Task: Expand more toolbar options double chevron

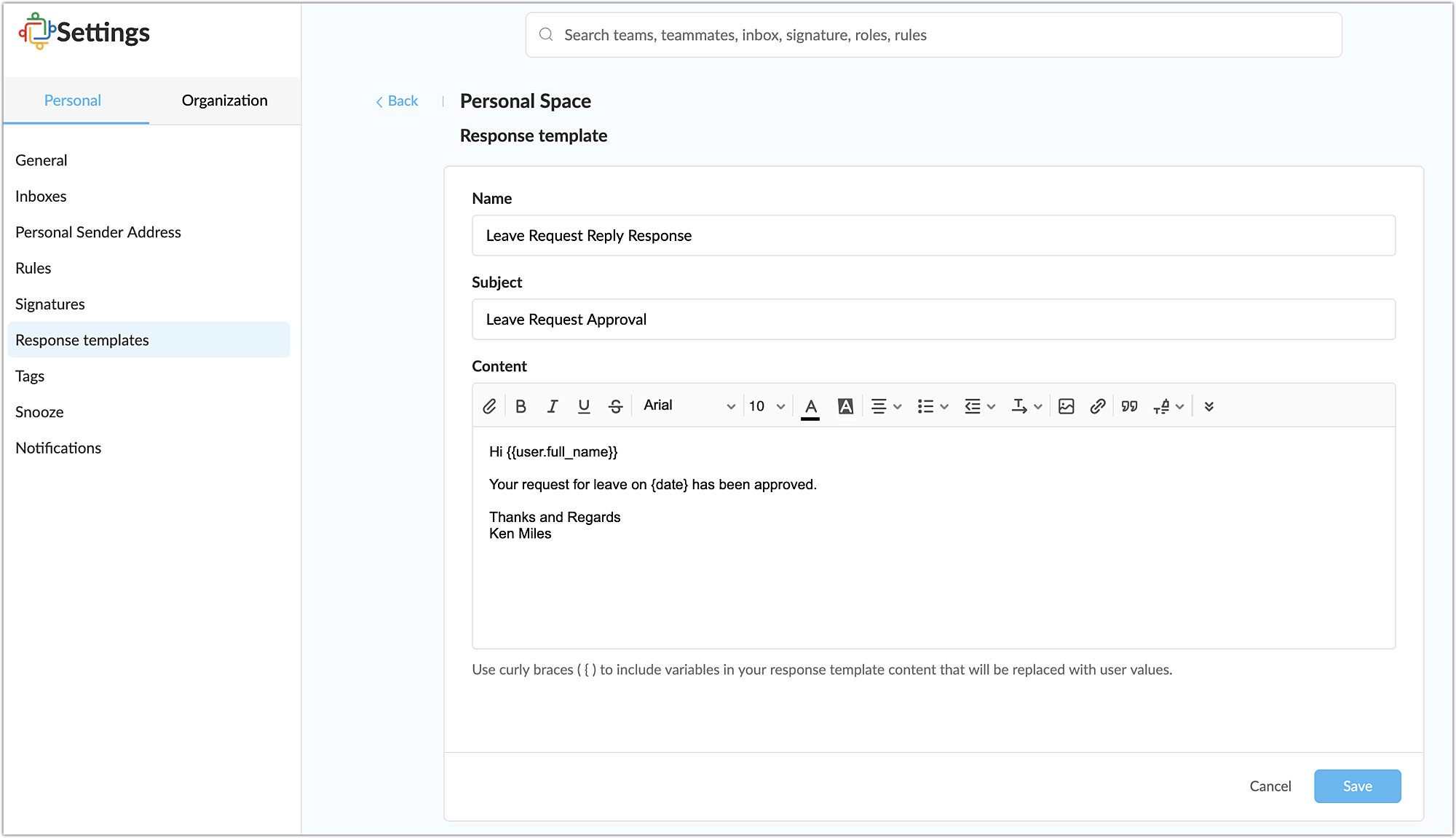Action: 1209,406
